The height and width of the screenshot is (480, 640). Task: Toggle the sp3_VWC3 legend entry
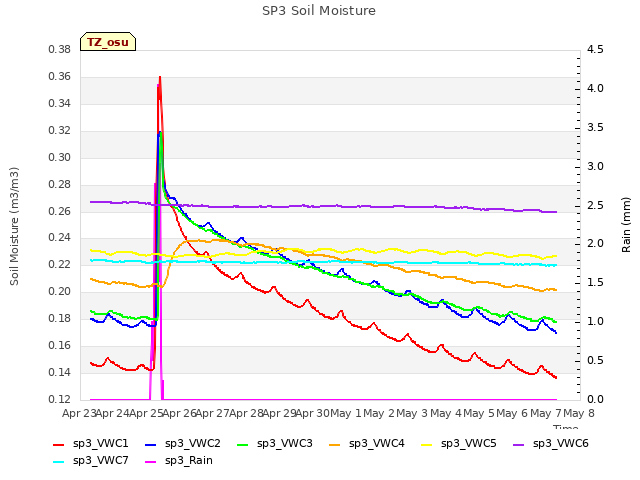275,444
